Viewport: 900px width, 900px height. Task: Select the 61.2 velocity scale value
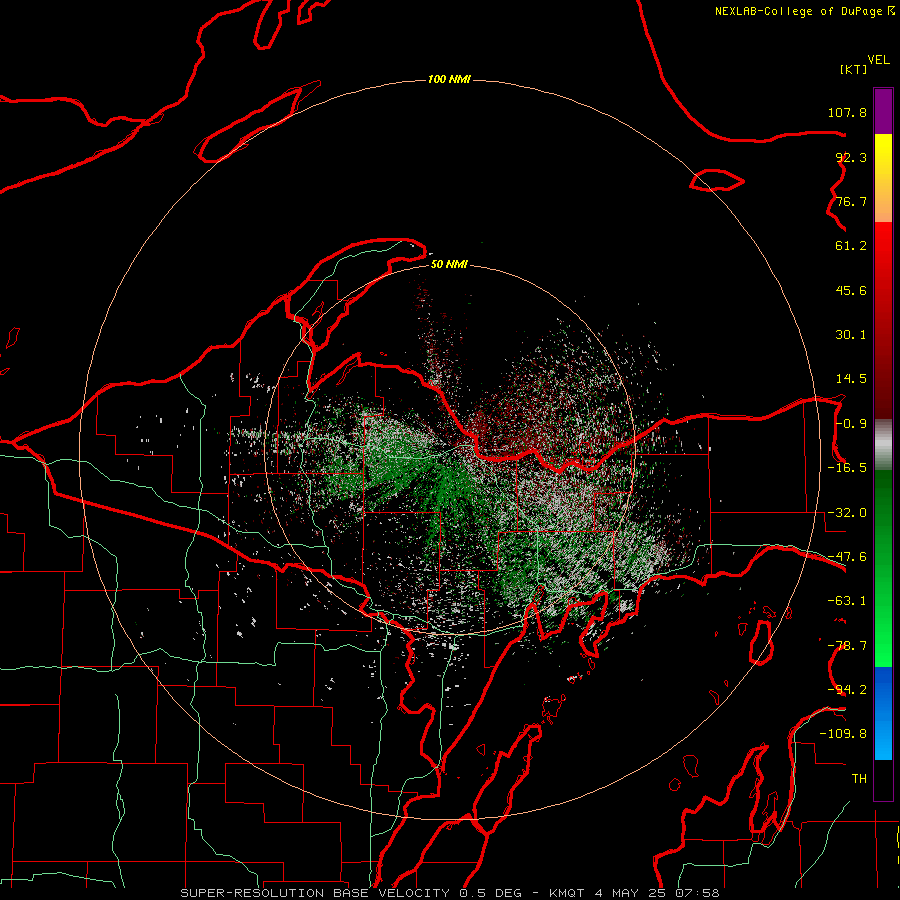click(851, 246)
